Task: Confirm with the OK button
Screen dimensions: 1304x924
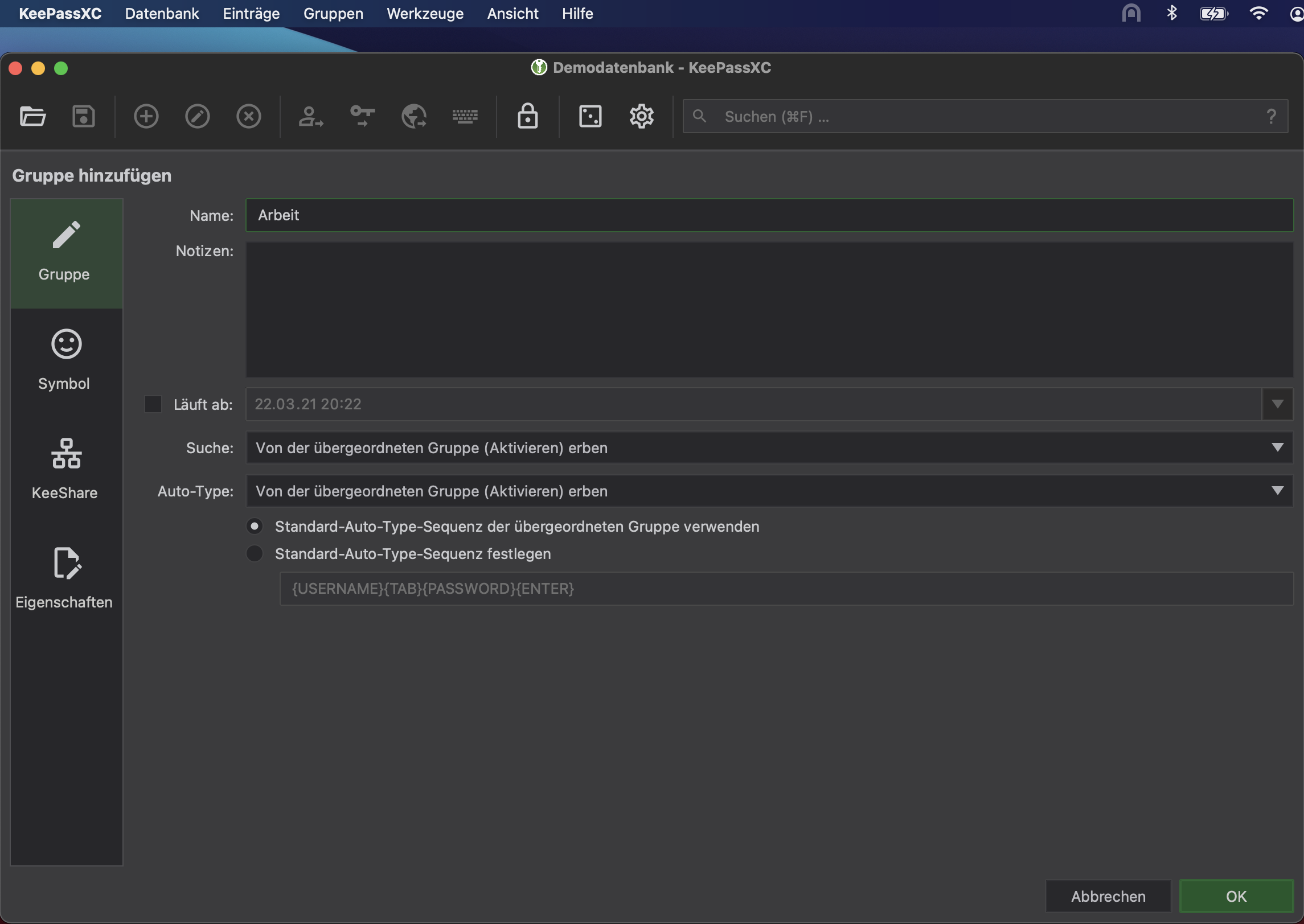Action: 1236,896
